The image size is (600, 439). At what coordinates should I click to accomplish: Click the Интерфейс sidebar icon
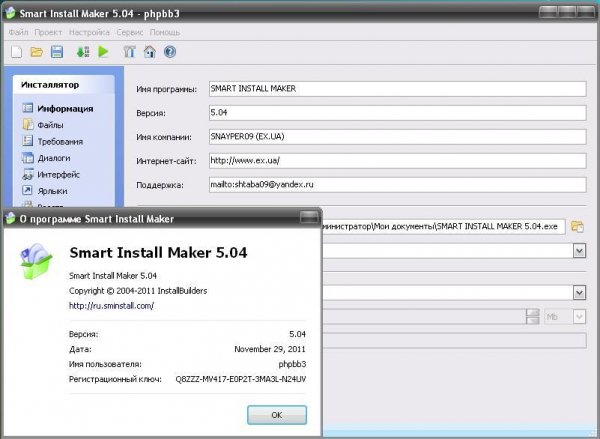point(28,175)
